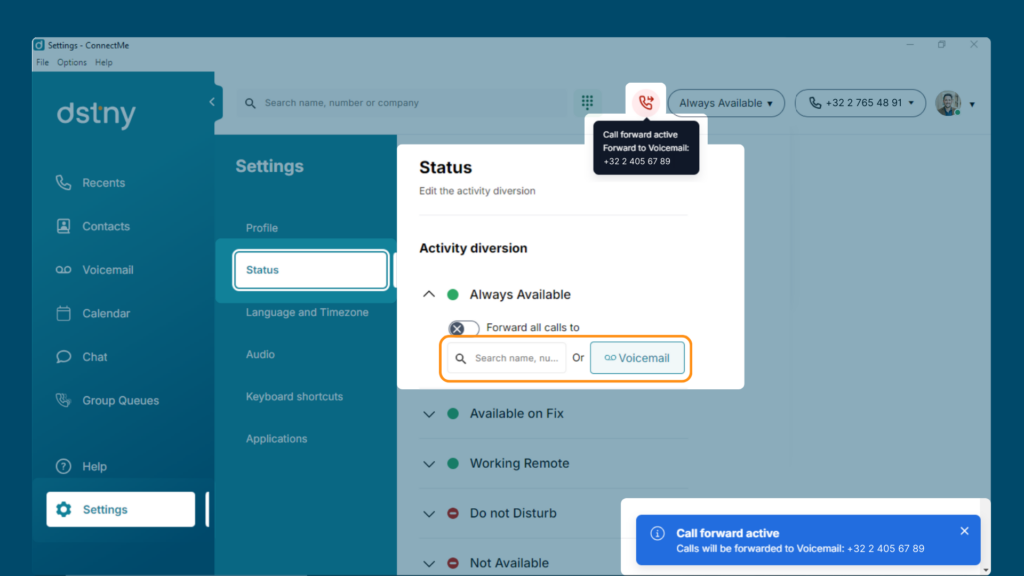Toggle the Forward all calls to switch

coord(464,327)
